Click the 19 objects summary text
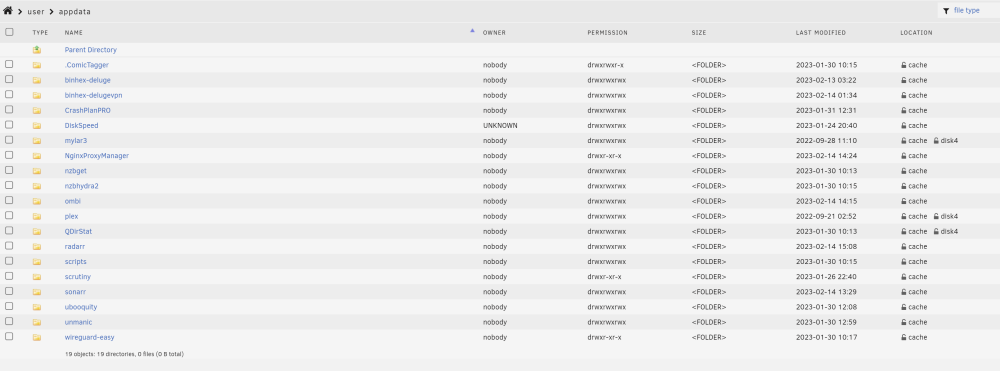Screen dimensions: 1000x371 click(x=124, y=354)
